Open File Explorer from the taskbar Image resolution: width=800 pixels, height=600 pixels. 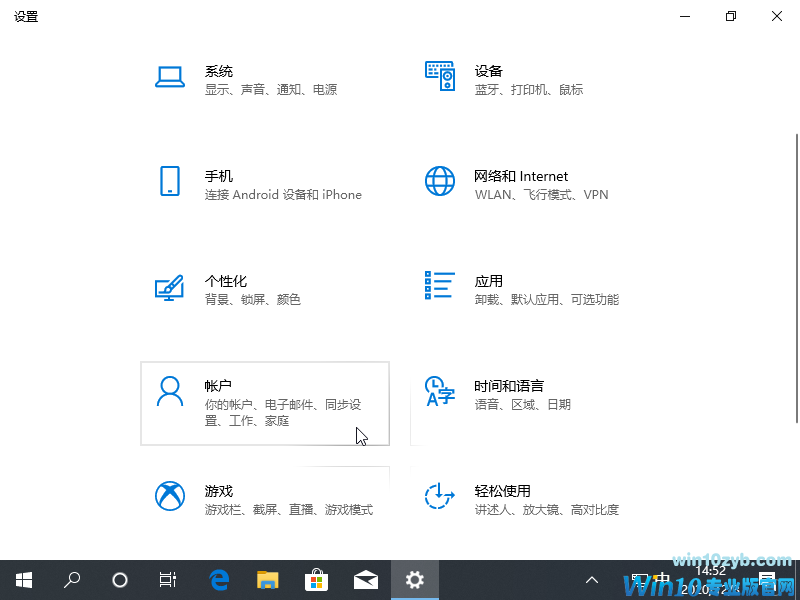[x=267, y=580]
